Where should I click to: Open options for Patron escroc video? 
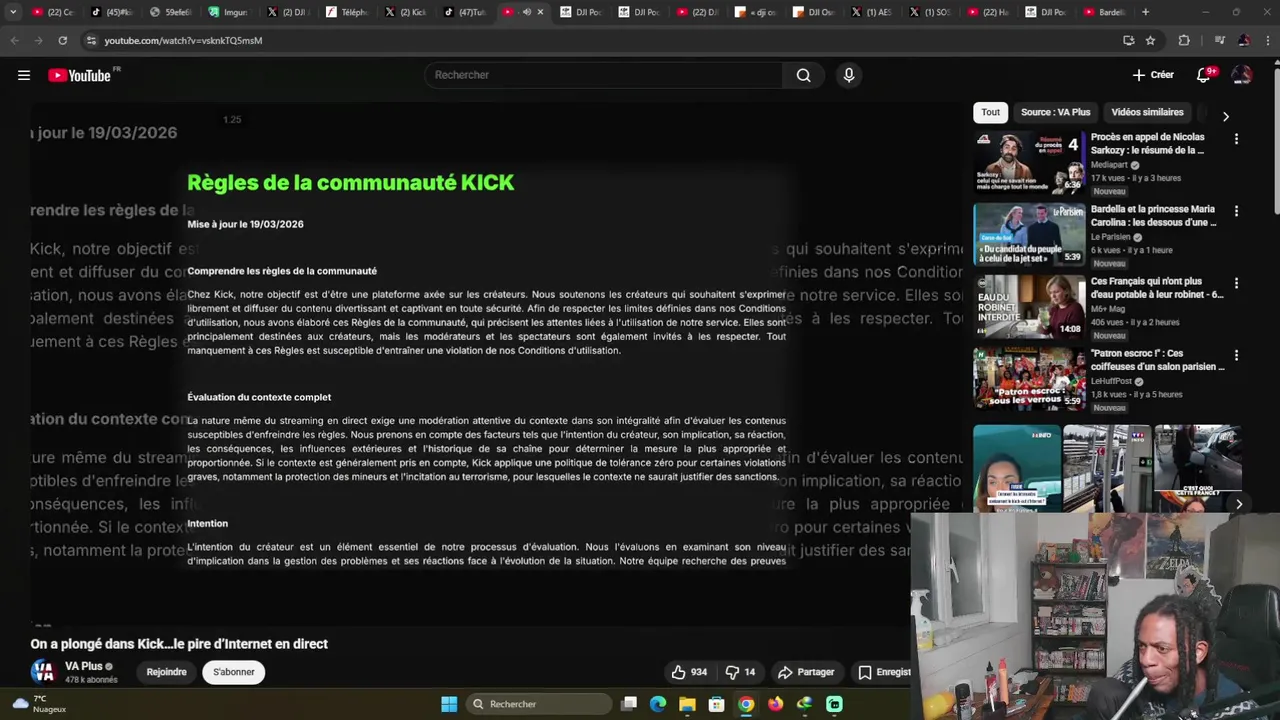[x=1236, y=355]
